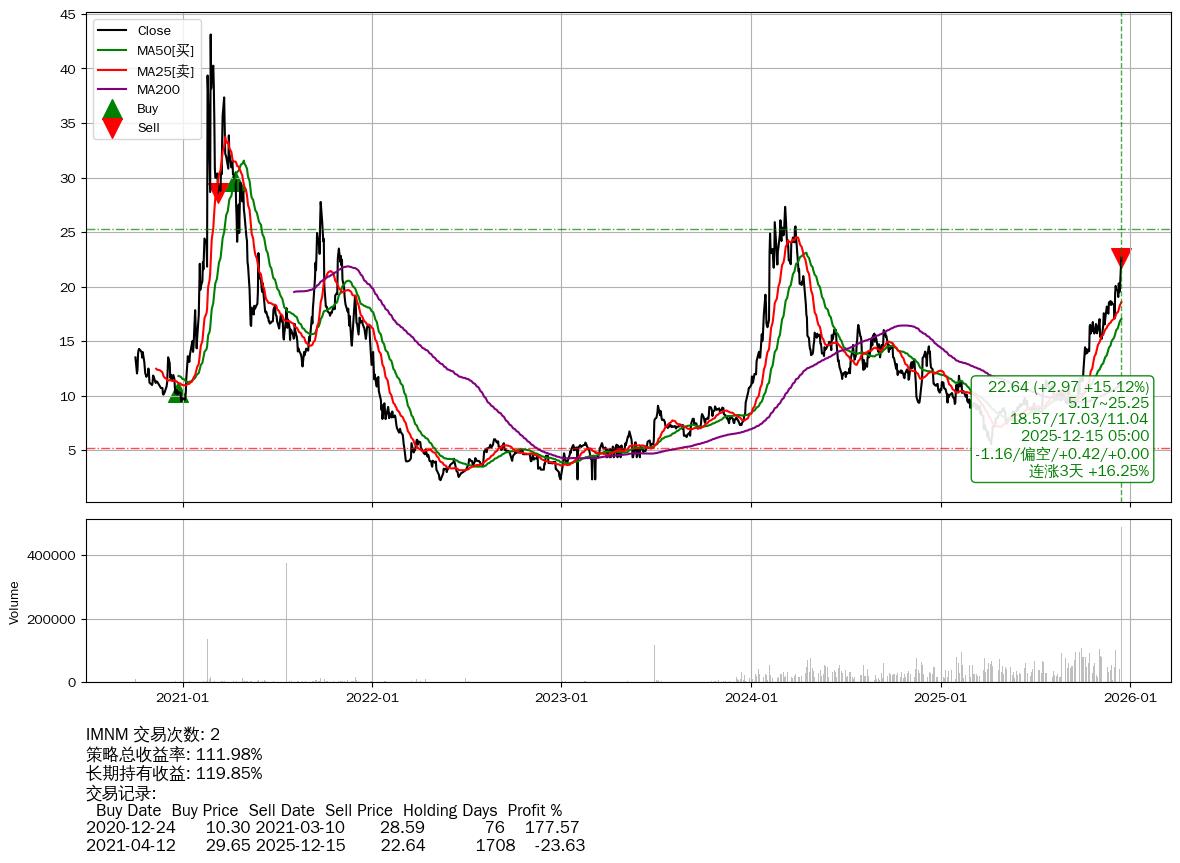Click the green Buy triangle in the legend

click(x=113, y=109)
